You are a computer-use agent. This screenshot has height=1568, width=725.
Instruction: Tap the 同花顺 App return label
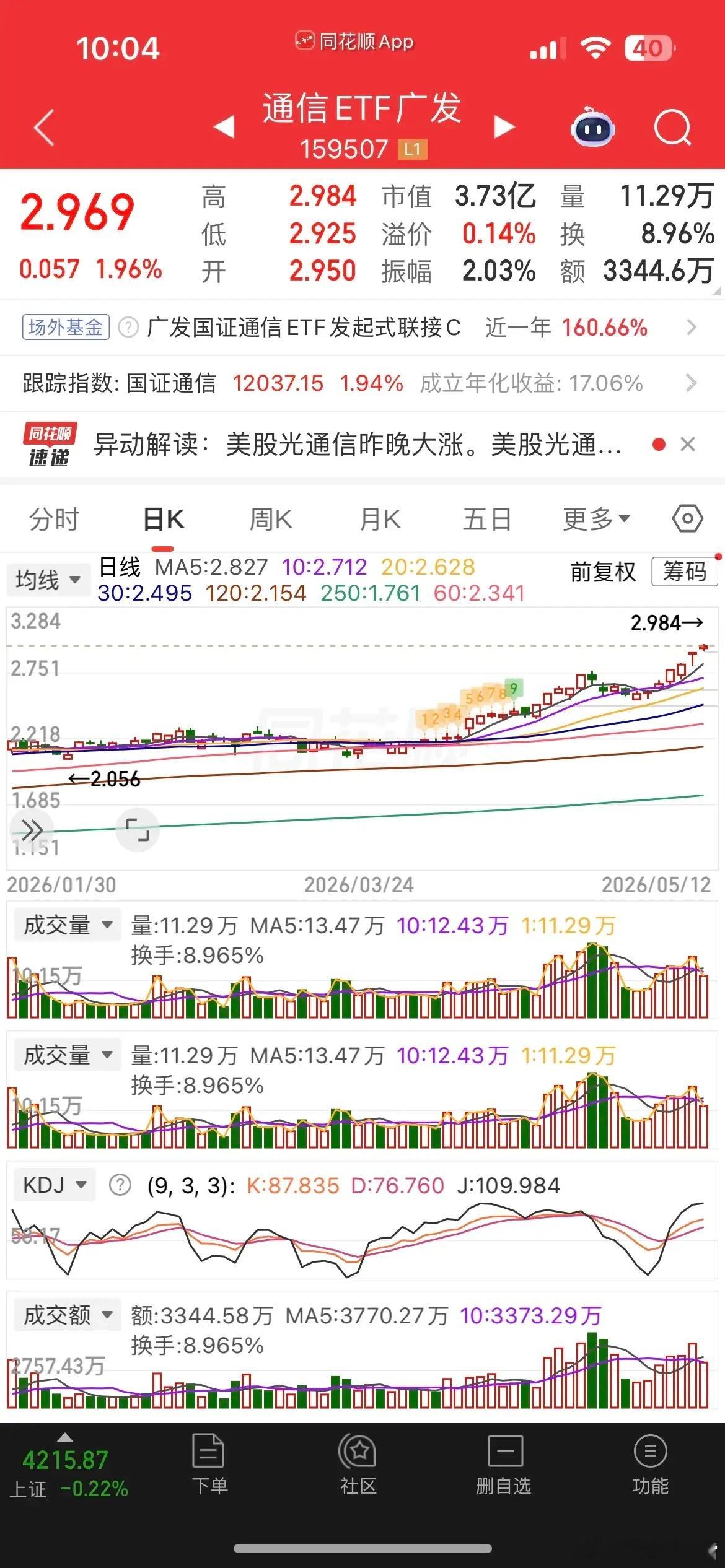tap(354, 41)
